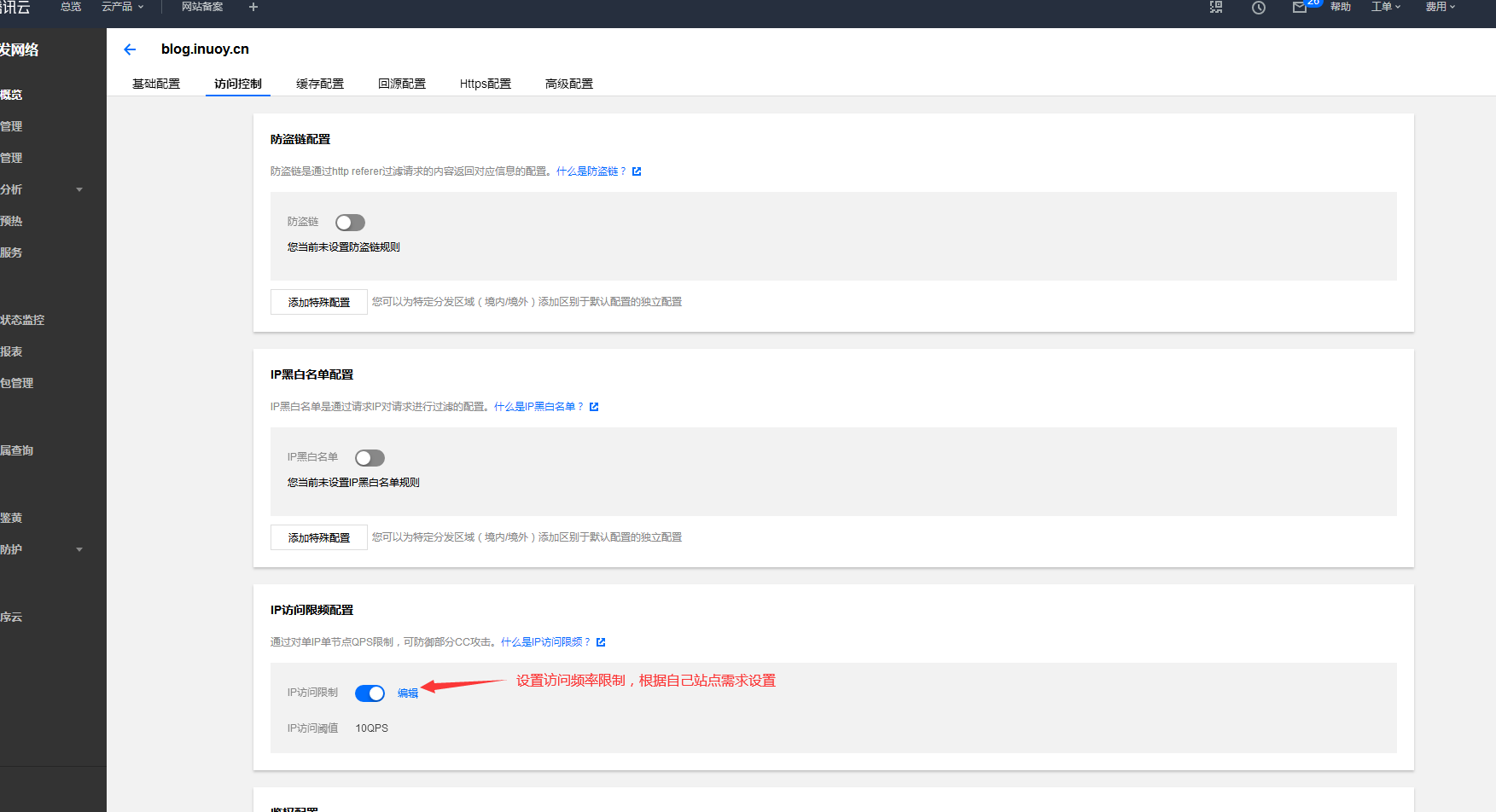This screenshot has width=1496, height=812.
Task: Go back with the blue arrow next to blog.inuoy.cn
Action: [x=130, y=49]
